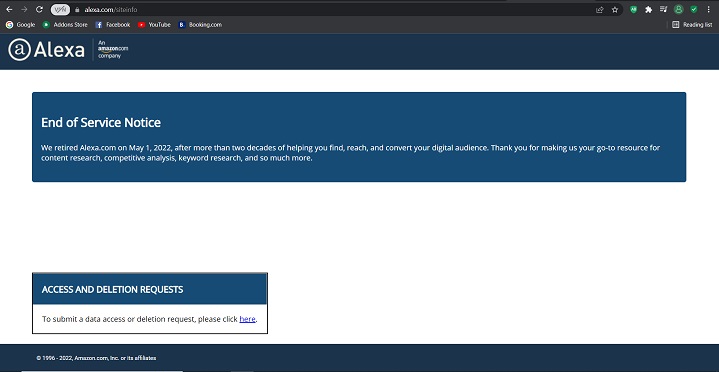Click the VPN badge in address bar
Screen dimensions: 719x372
tap(60, 10)
